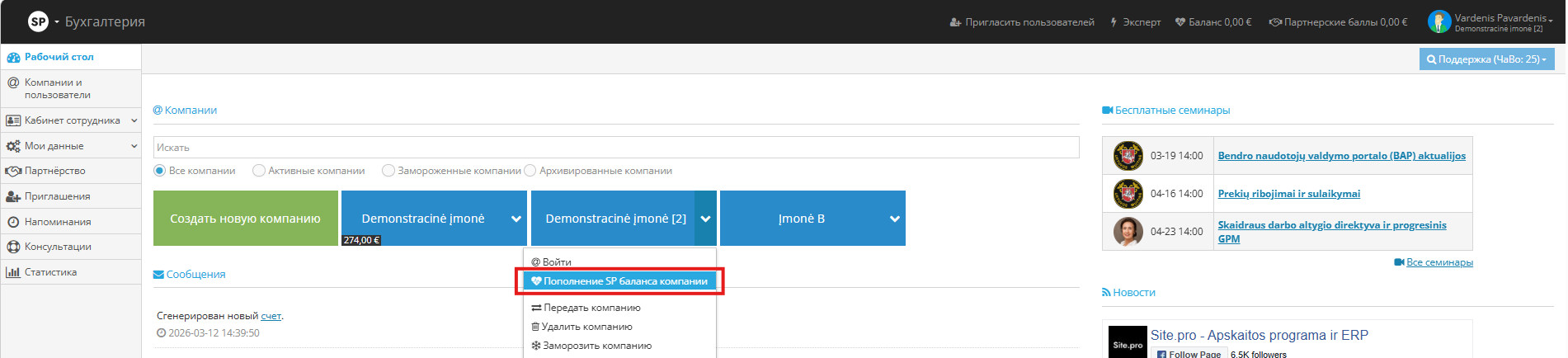Expand the Мои данные sidebar section
Image resolution: width=1568 pixels, height=358 pixels.
(x=71, y=146)
